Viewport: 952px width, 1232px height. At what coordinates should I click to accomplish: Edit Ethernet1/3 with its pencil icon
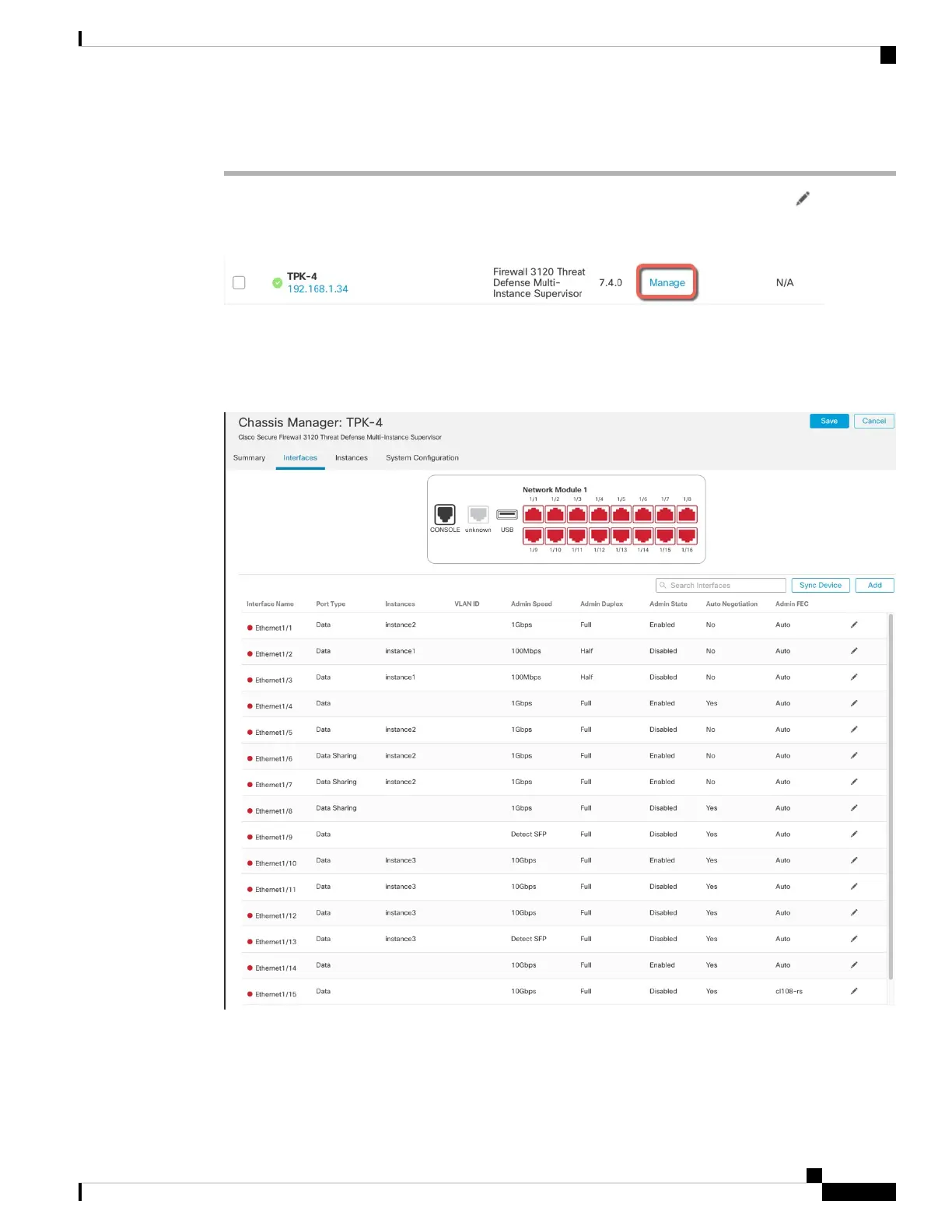[x=854, y=677]
